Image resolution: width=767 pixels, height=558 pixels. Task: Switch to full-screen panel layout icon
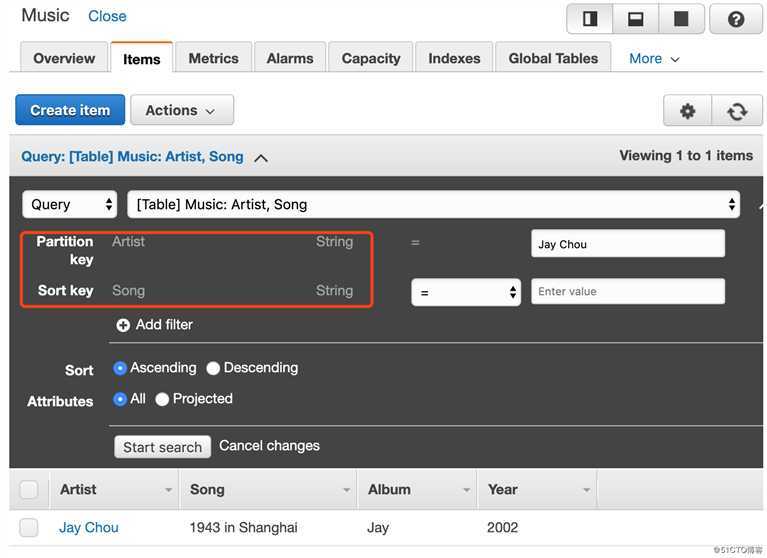(681, 19)
